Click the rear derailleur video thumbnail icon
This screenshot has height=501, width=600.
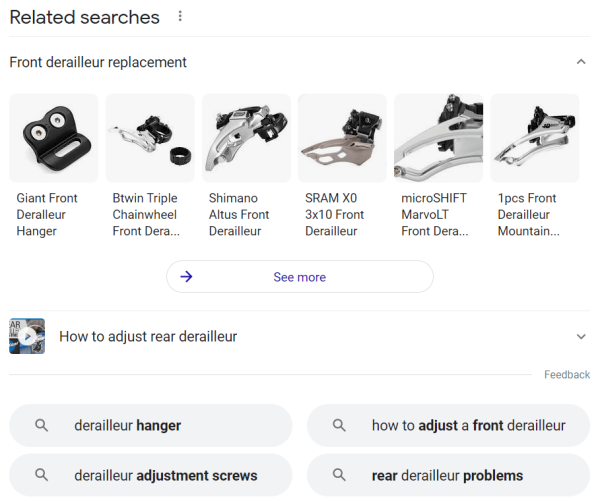click(27, 336)
